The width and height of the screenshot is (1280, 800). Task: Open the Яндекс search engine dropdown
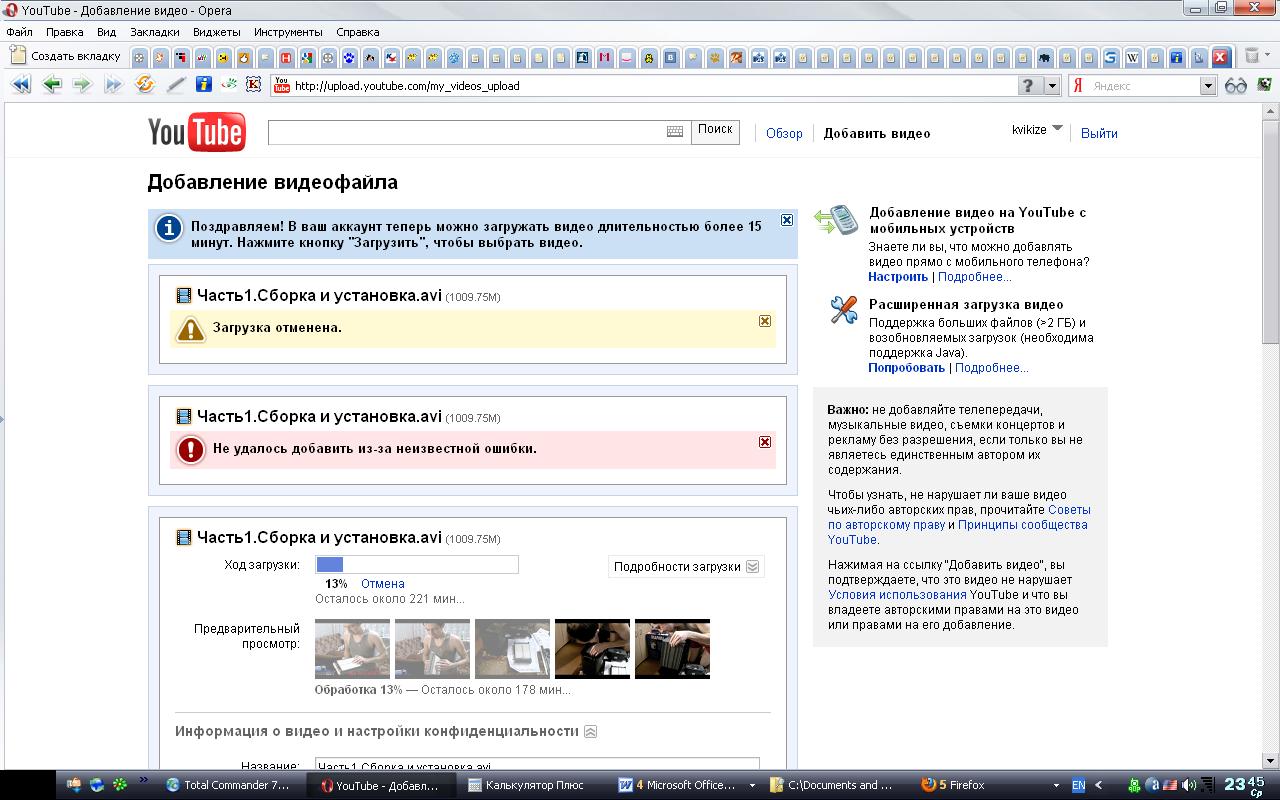coord(1207,86)
